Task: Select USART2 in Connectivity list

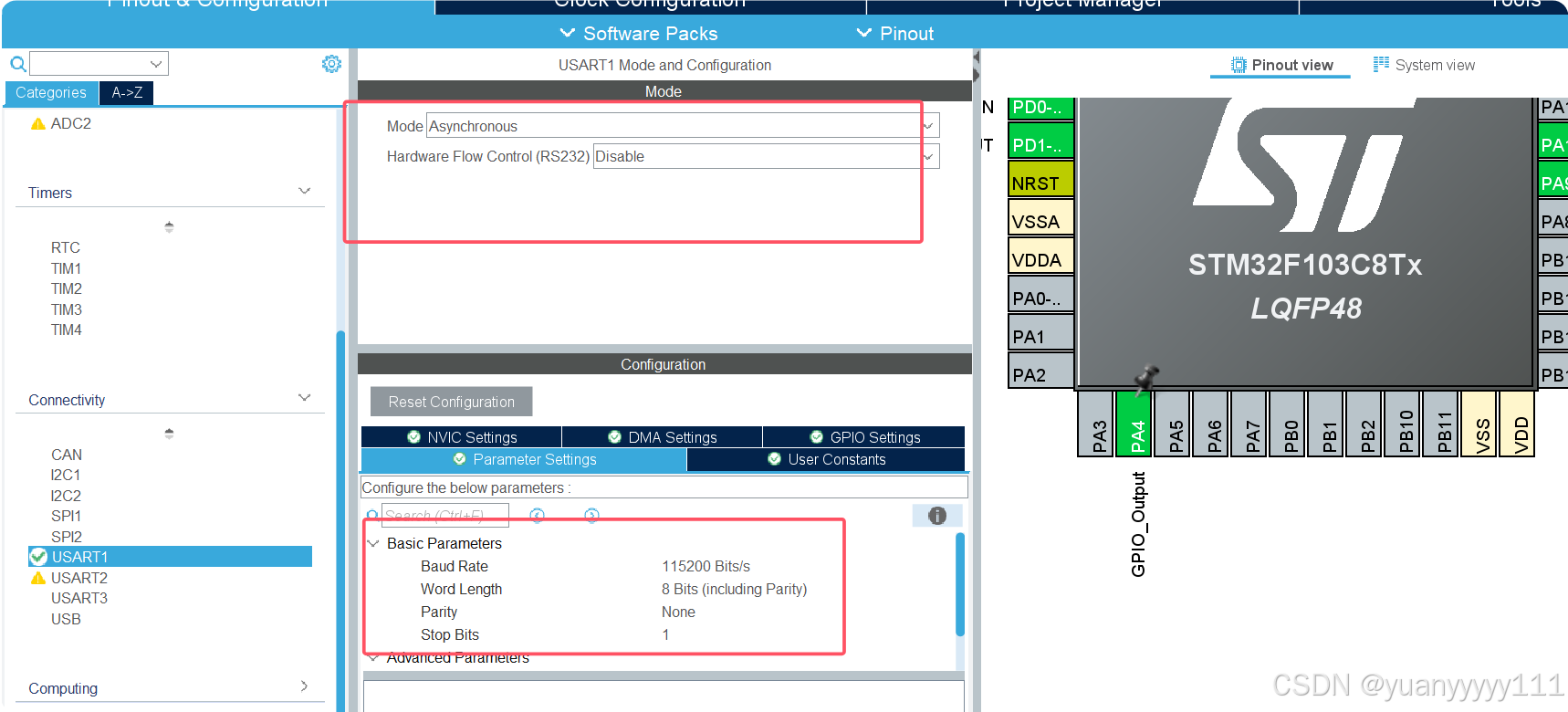Action: [79, 578]
